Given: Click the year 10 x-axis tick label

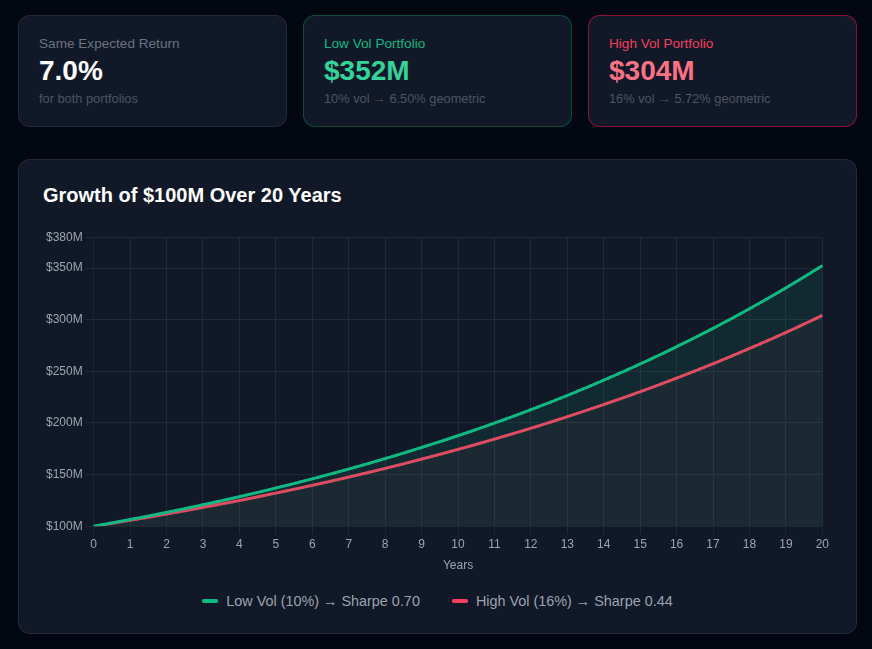Looking at the screenshot, I should (x=458, y=544).
